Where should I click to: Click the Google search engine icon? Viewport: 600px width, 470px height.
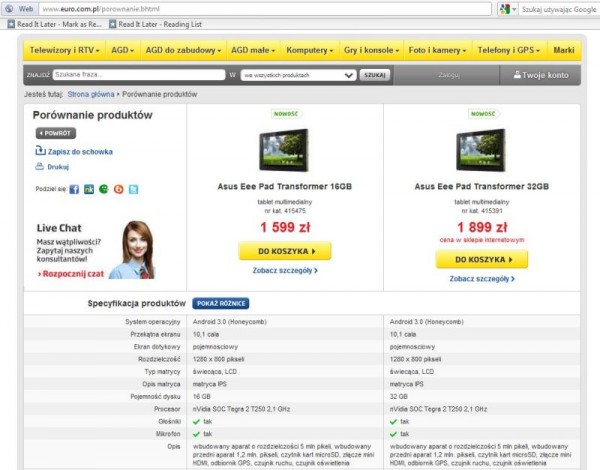click(506, 8)
